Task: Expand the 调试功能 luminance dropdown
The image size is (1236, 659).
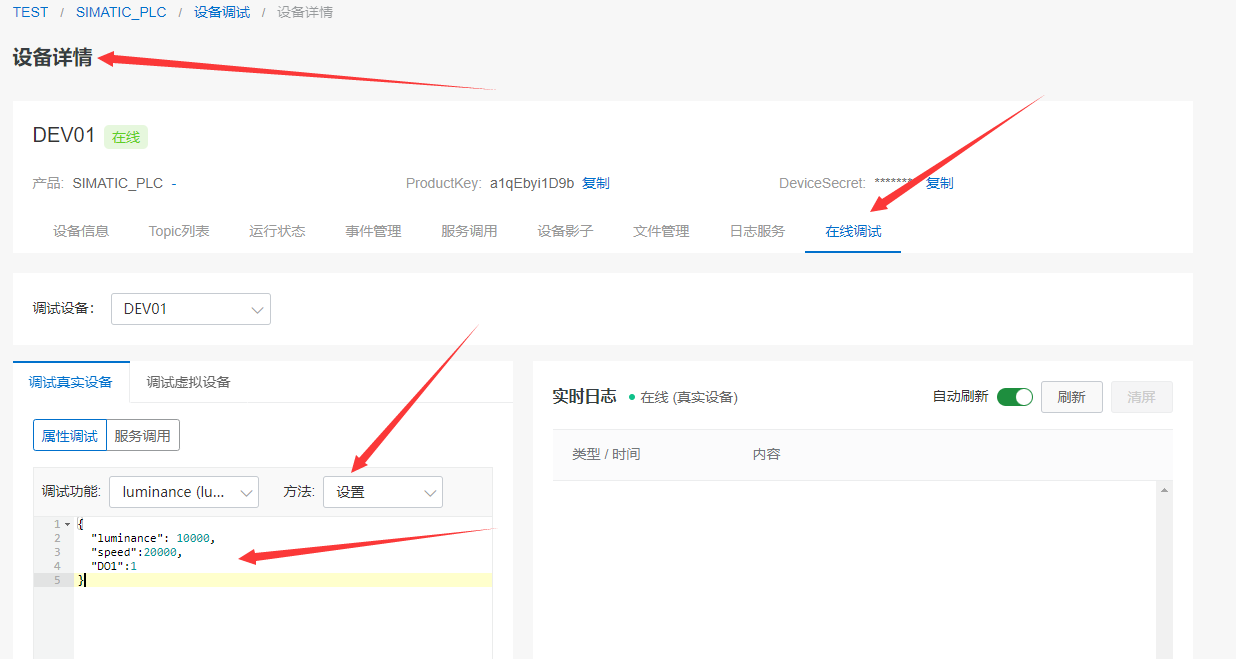Action: tap(183, 492)
